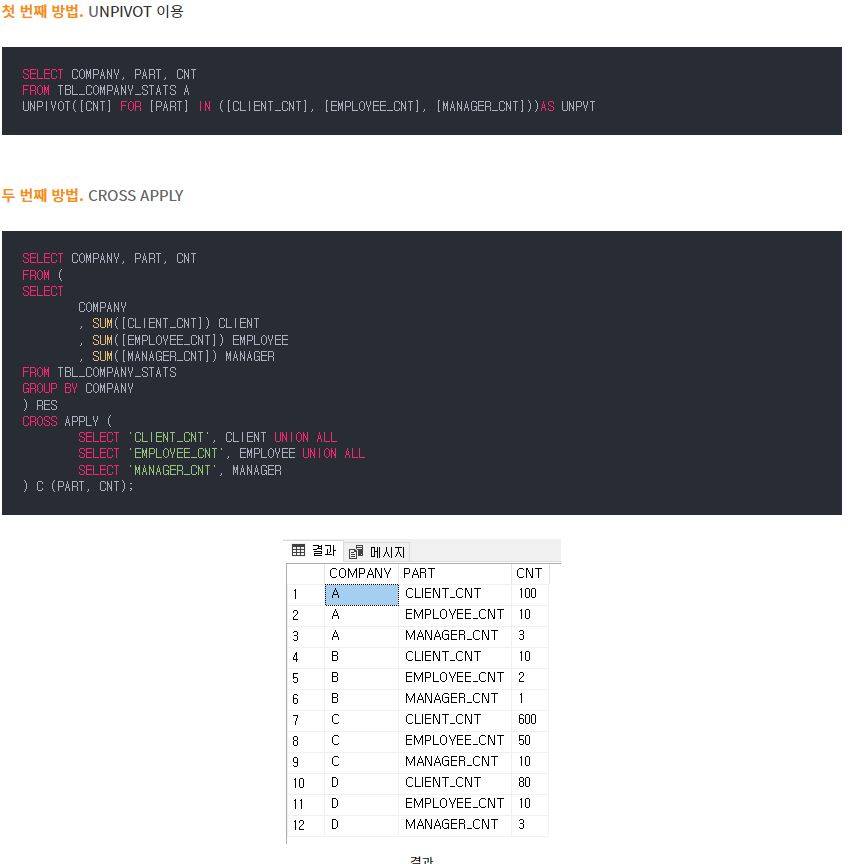
Task: Click the GROUP BY COMPANY code line
Action: (78, 388)
